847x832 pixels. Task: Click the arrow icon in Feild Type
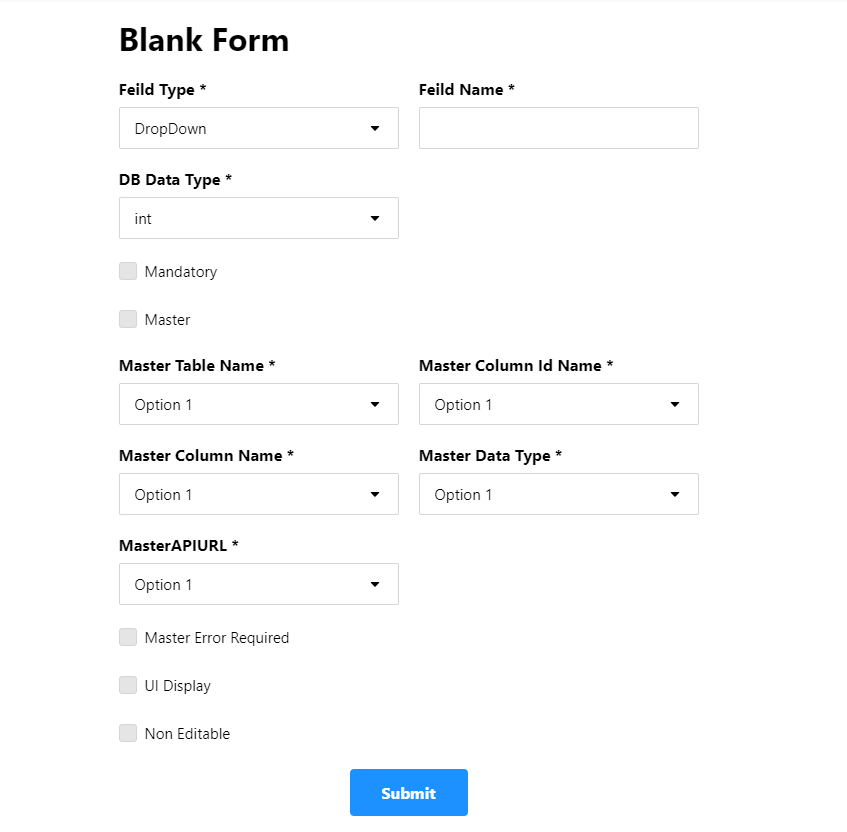[x=375, y=128]
